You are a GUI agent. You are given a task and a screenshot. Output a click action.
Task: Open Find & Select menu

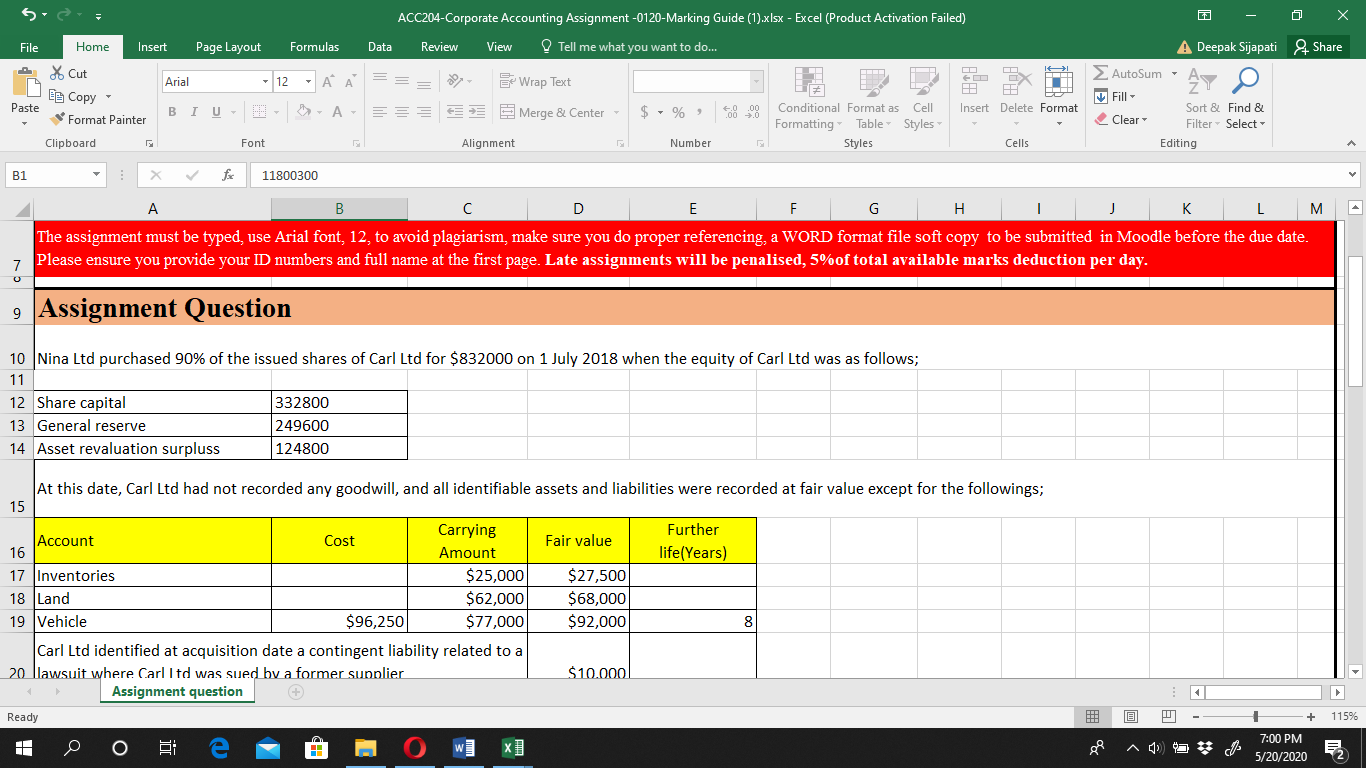tap(1245, 100)
